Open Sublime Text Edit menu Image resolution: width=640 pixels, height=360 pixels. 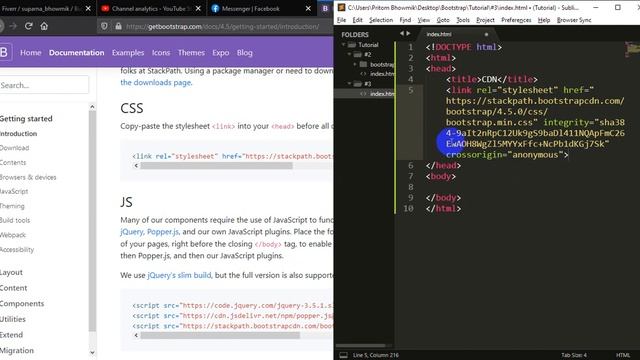tap(358, 20)
